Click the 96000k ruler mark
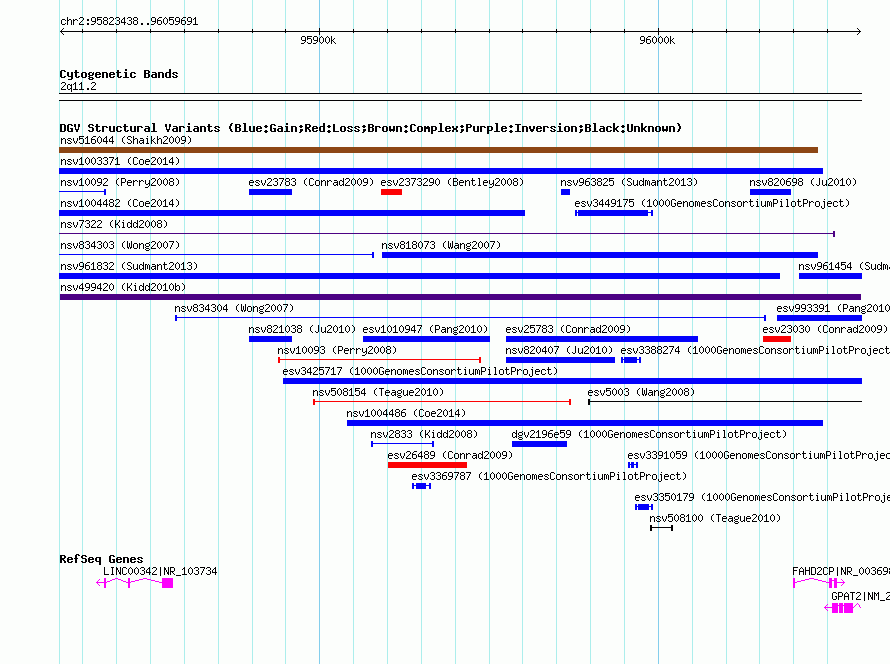Viewport: 890px width, 664px height. point(657,40)
